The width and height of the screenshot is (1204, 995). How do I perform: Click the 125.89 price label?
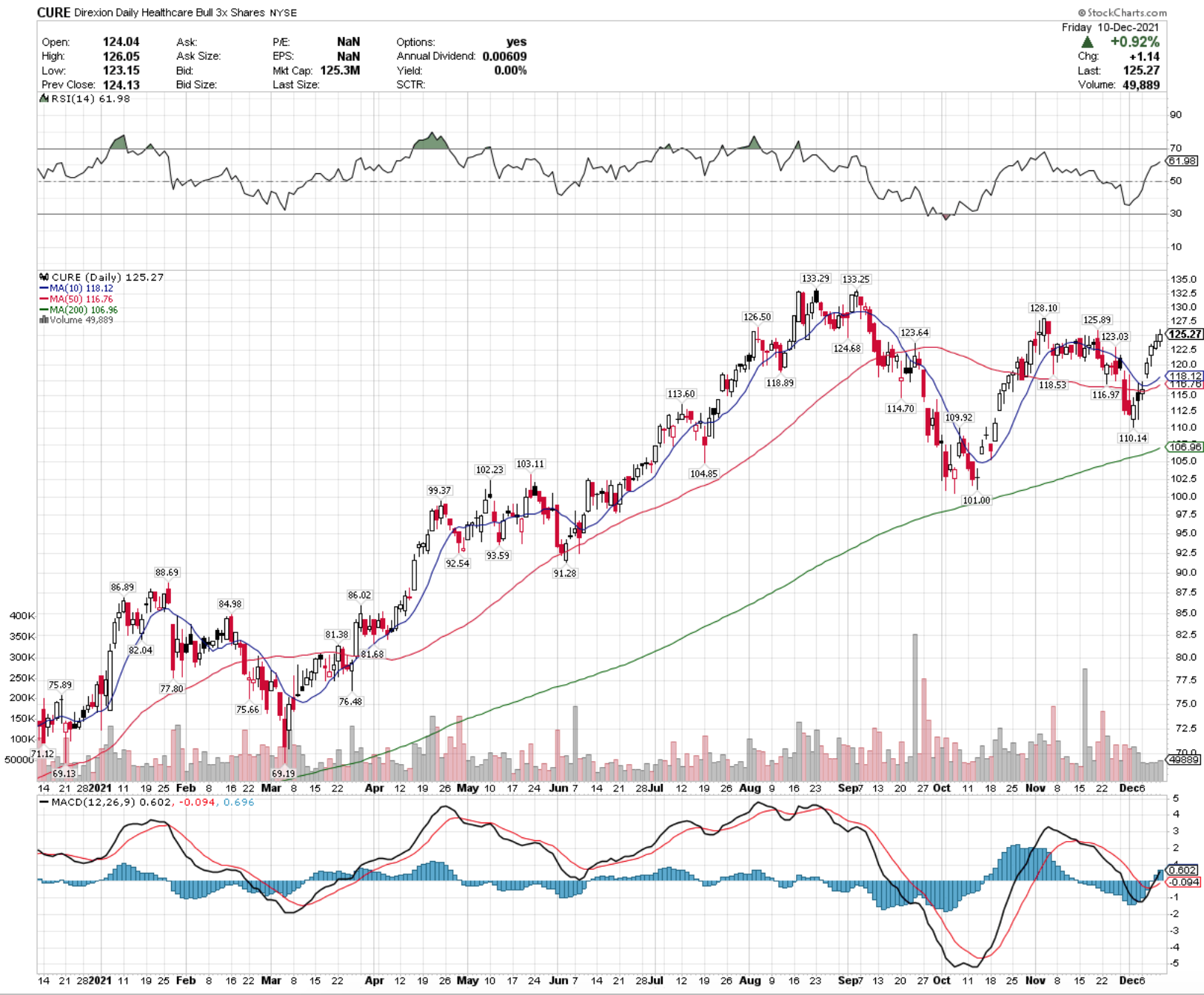[1097, 320]
